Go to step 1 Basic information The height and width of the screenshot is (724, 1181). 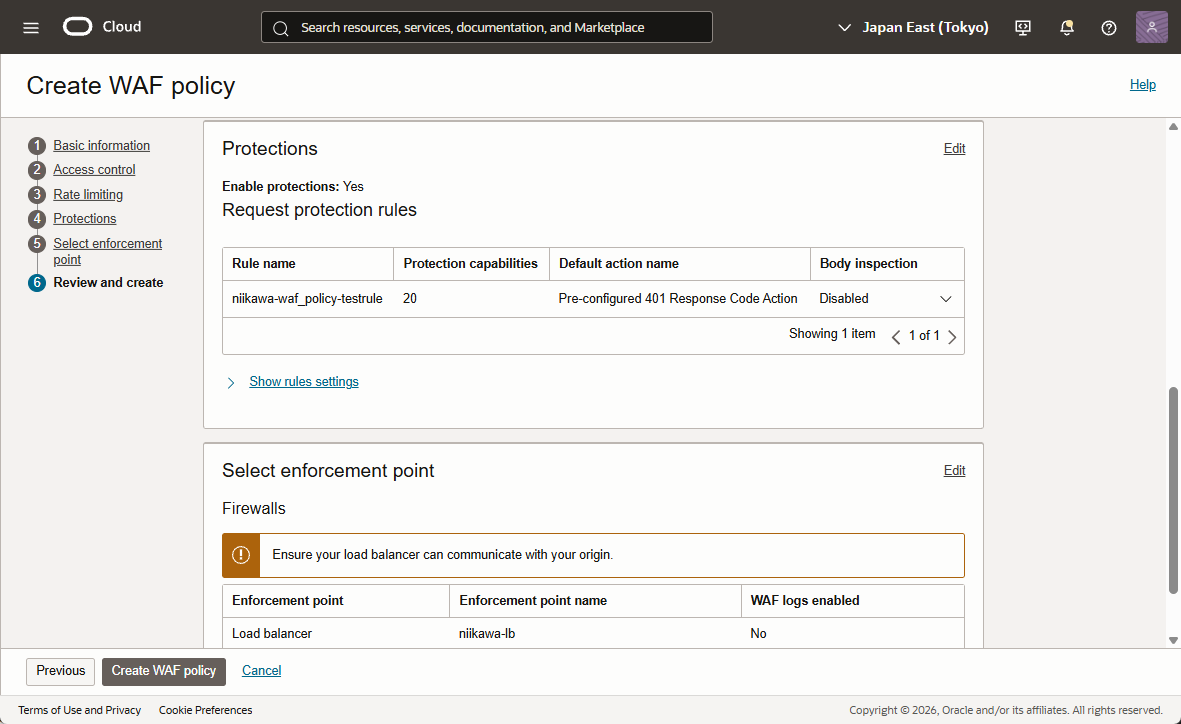(x=101, y=146)
